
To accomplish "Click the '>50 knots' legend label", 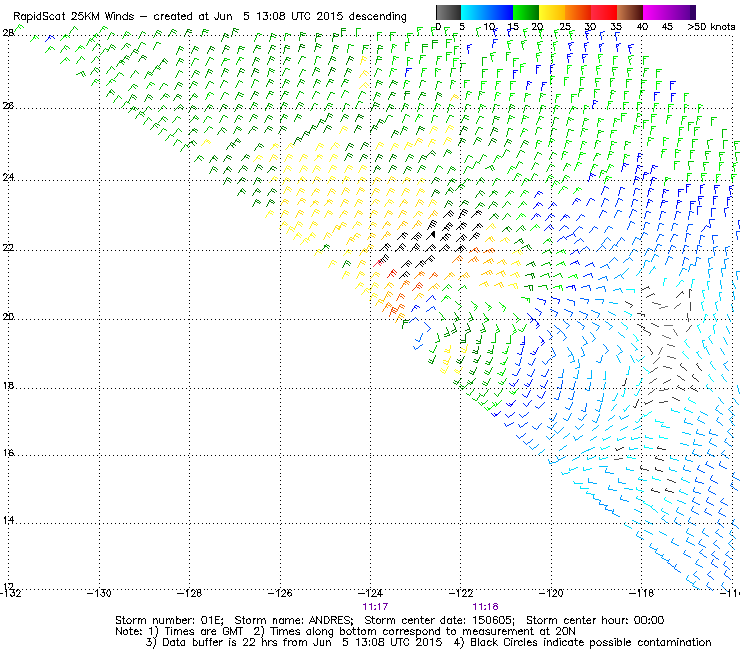I will [711, 27].
